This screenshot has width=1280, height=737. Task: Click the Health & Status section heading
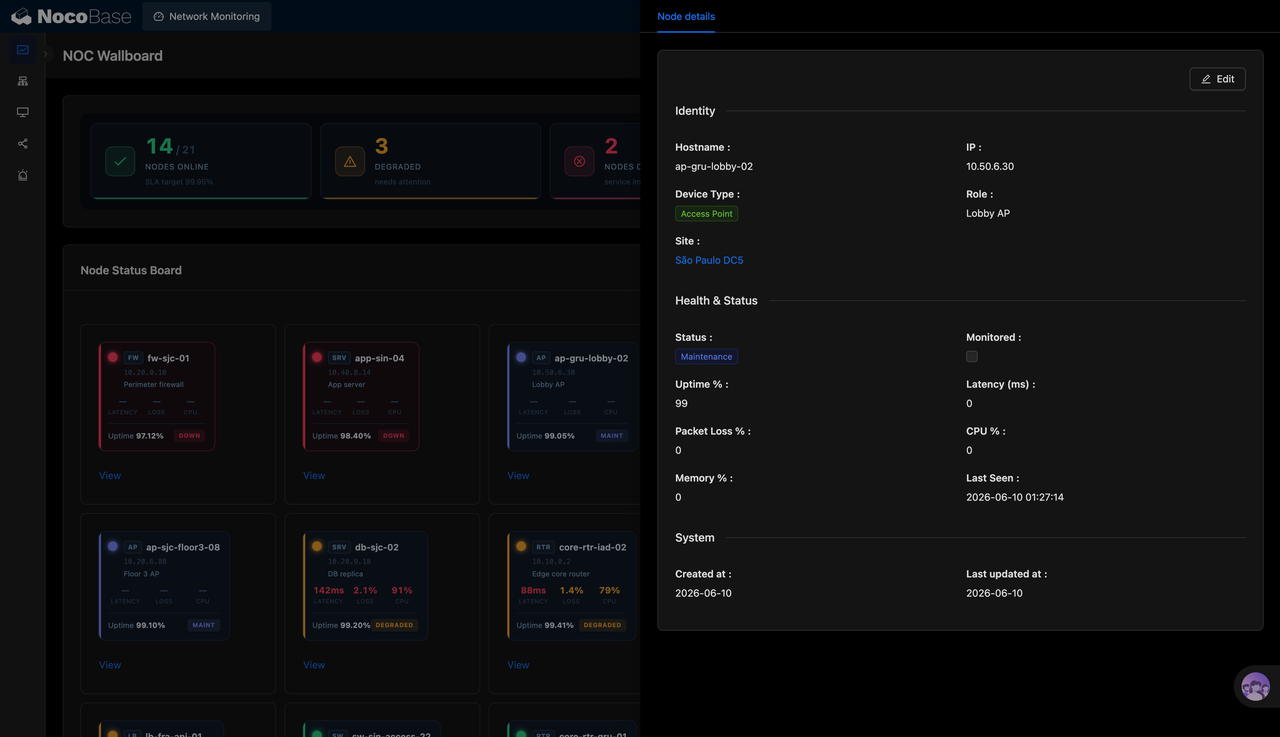716,300
